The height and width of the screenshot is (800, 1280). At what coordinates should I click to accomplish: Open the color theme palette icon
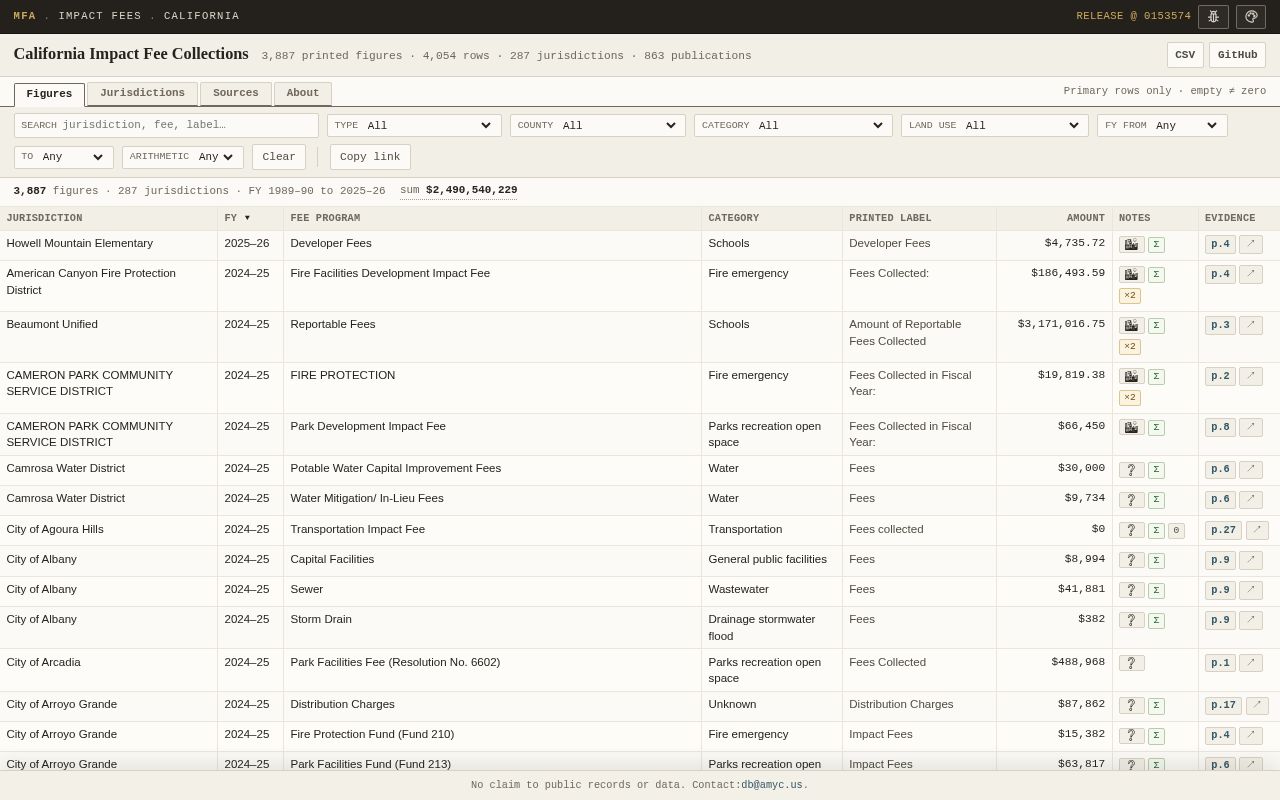1251,17
